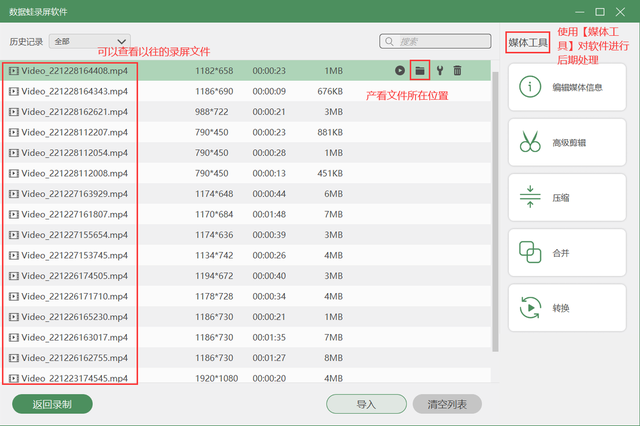
Task: Open media tools wrench icon for selected video
Action: (440, 71)
